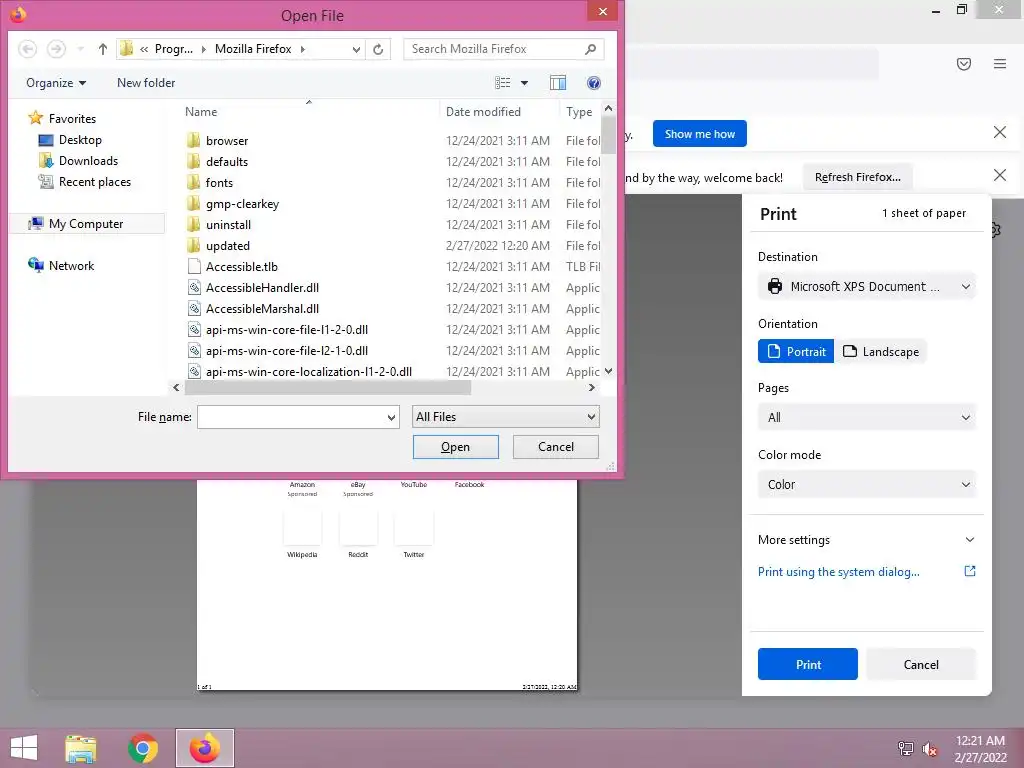Click the Forward arrow in Open File dialog

(x=56, y=49)
